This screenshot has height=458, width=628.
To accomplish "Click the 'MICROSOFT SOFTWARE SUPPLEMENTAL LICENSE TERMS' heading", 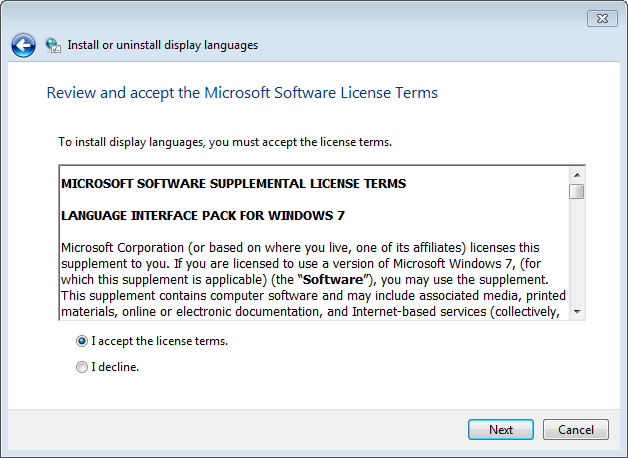I will point(233,183).
